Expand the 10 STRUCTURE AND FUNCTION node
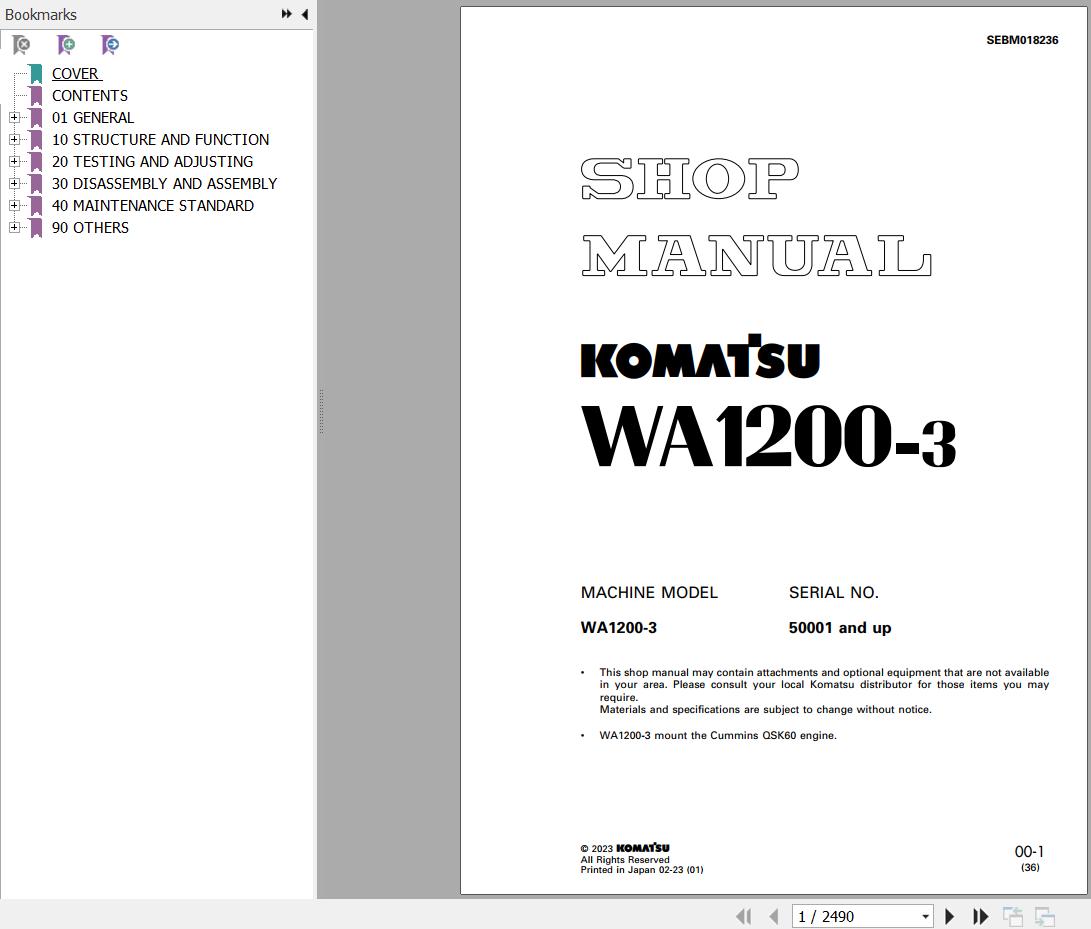 click(x=14, y=140)
